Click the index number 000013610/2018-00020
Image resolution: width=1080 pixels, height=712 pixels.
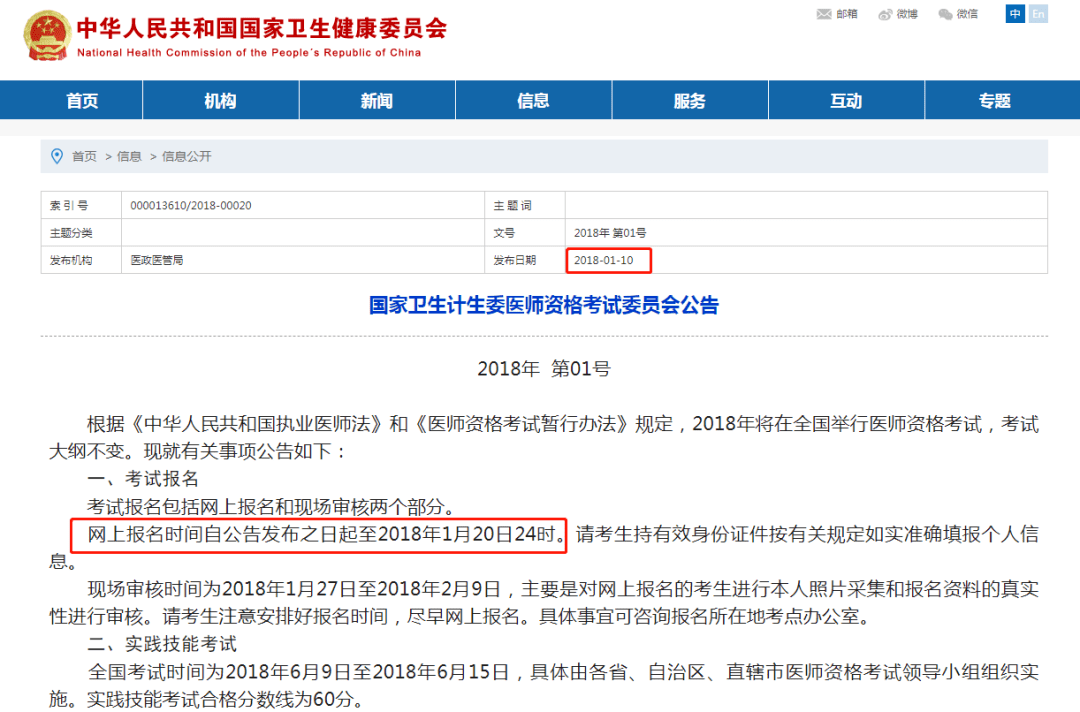point(191,205)
